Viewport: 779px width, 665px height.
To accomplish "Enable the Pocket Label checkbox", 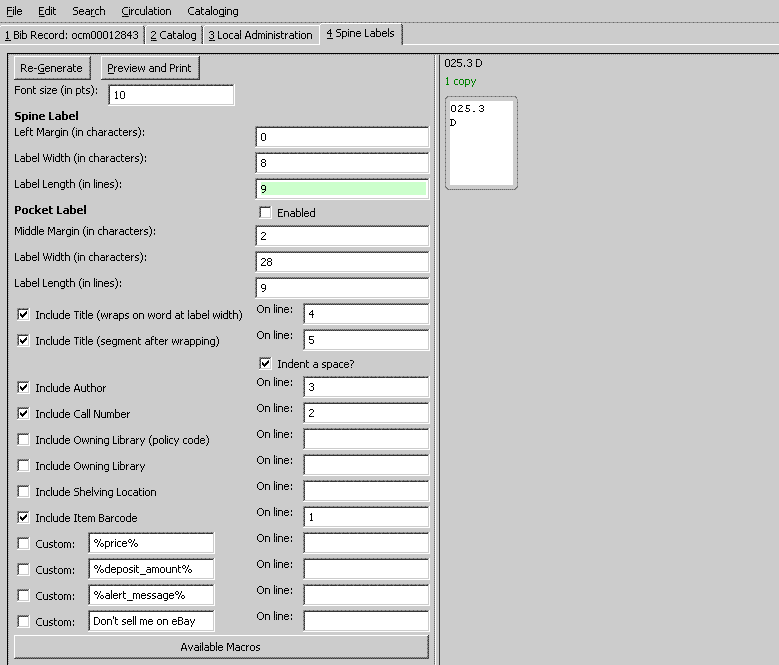I will click(x=265, y=213).
